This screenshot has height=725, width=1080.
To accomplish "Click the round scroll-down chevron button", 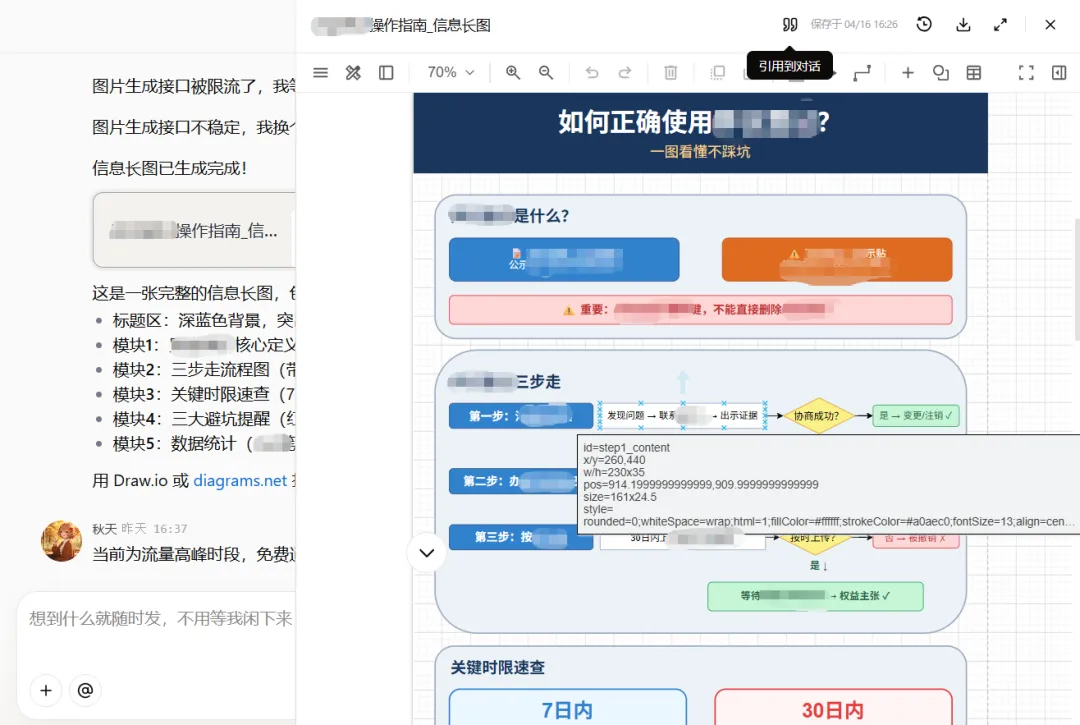I will click(427, 553).
